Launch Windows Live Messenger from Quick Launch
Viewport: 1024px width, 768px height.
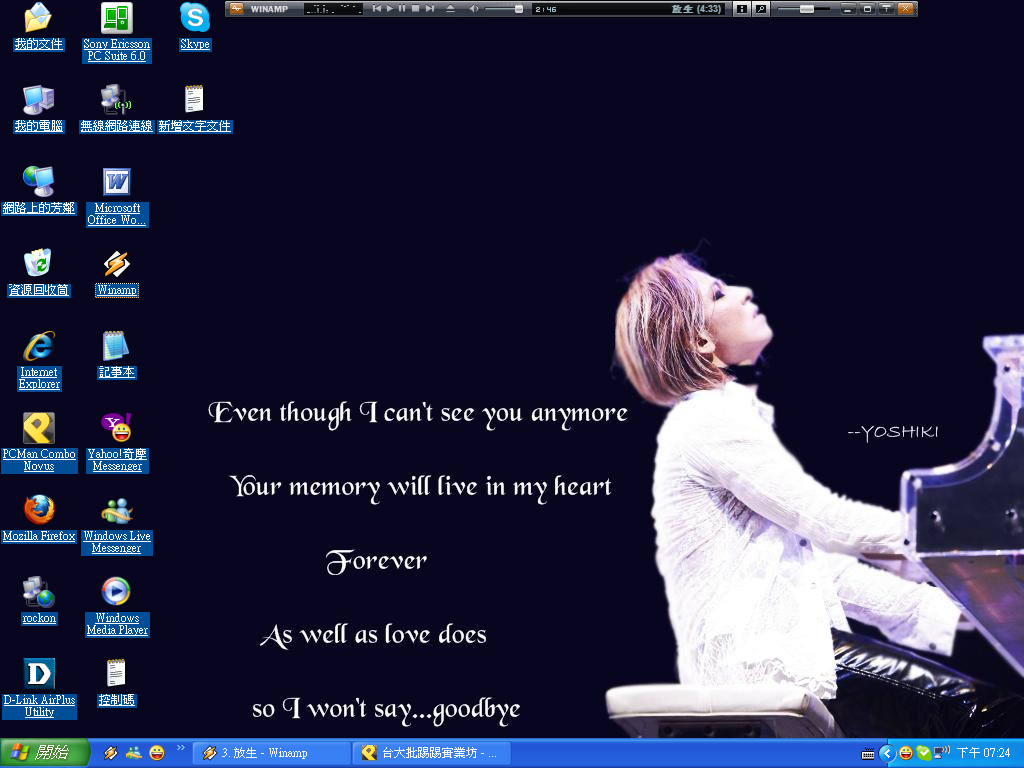pos(134,753)
